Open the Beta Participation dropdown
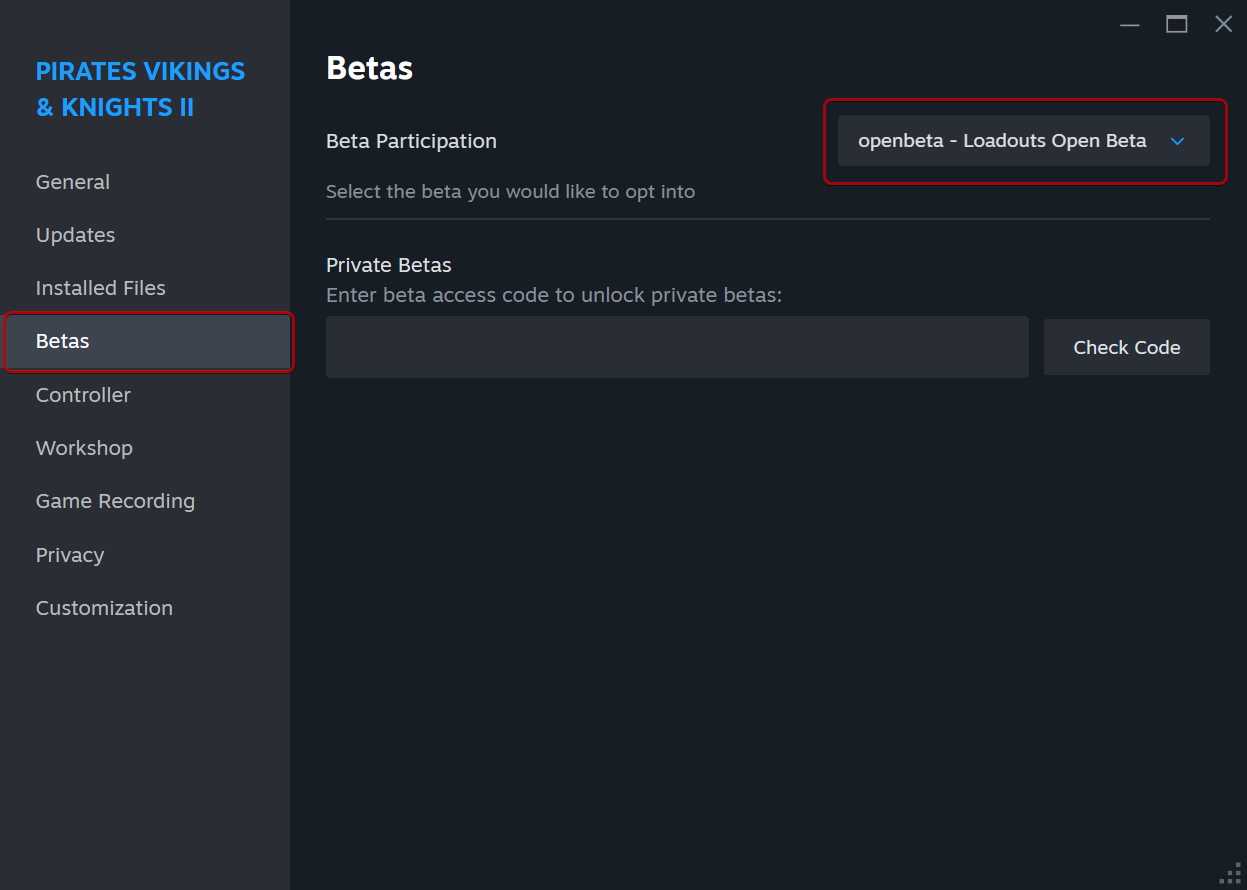1247x890 pixels. coord(1002,141)
